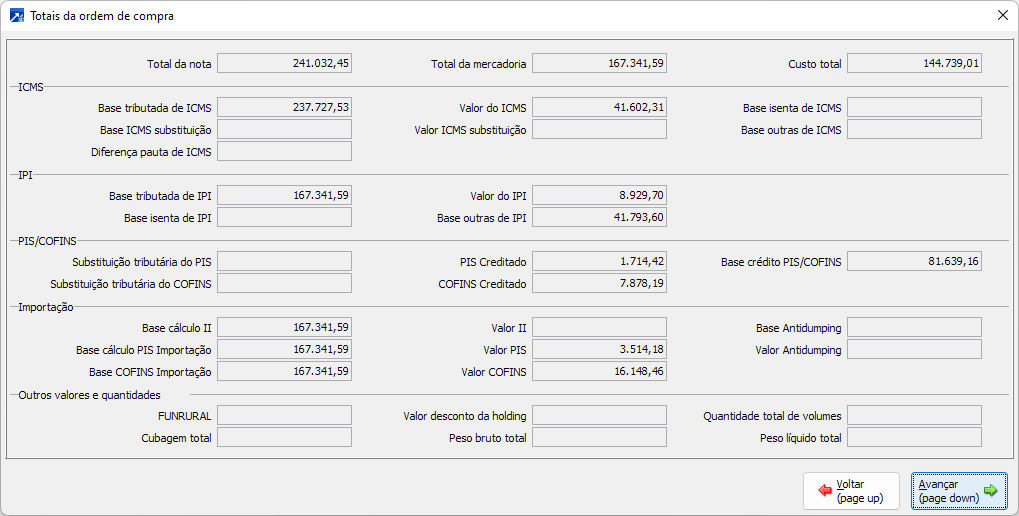Focus the Base tributada de ICMS field

click(x=284, y=107)
